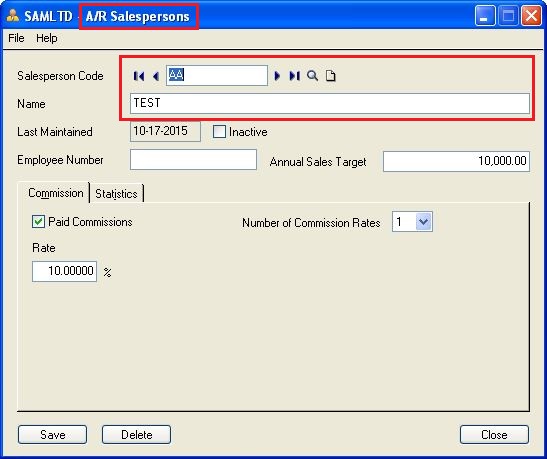Save the salesperson record
Screen dimensions: 547x459
tap(52, 435)
